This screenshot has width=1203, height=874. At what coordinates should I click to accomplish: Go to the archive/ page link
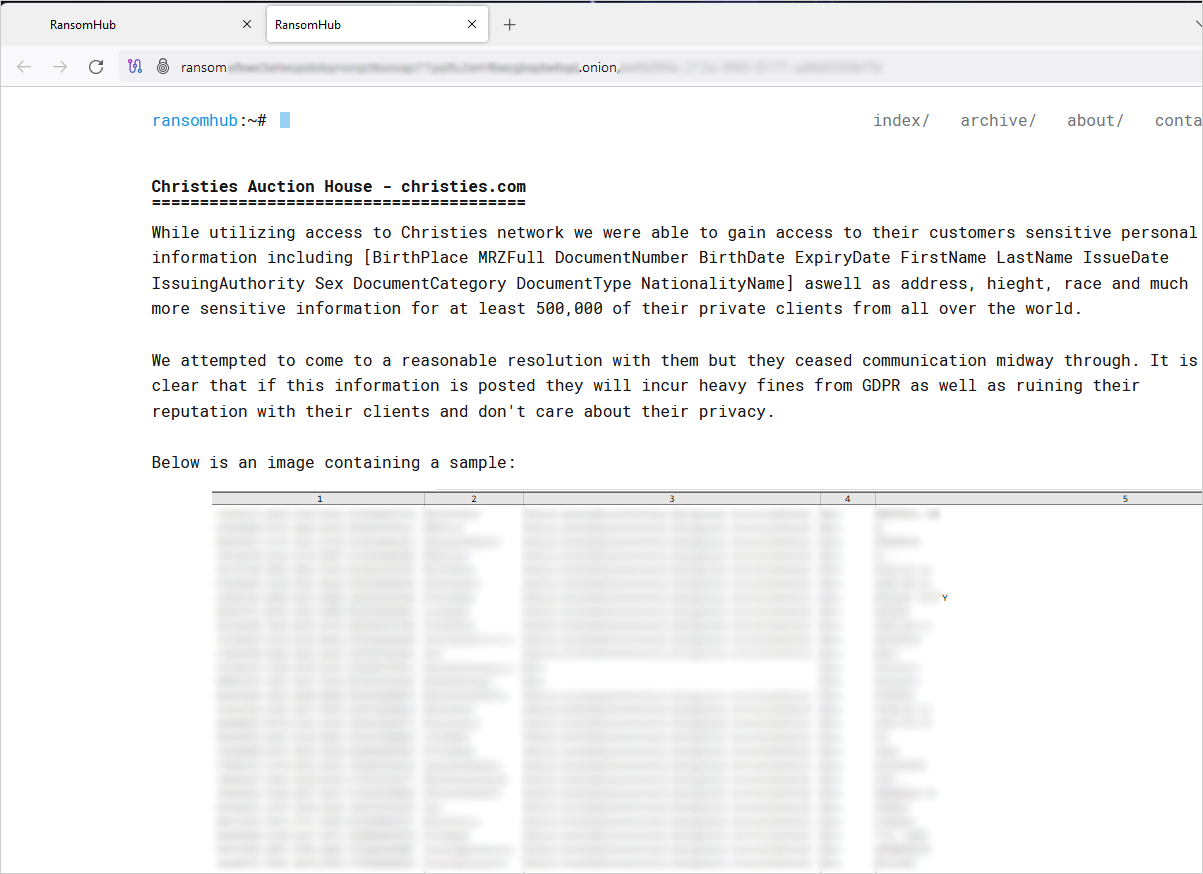click(998, 120)
